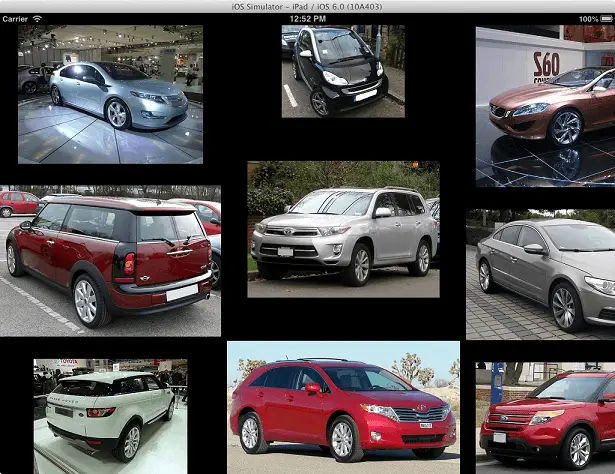The width and height of the screenshot is (615, 474).
Task: Click the S60 sign in Volvo photo
Action: click(546, 64)
